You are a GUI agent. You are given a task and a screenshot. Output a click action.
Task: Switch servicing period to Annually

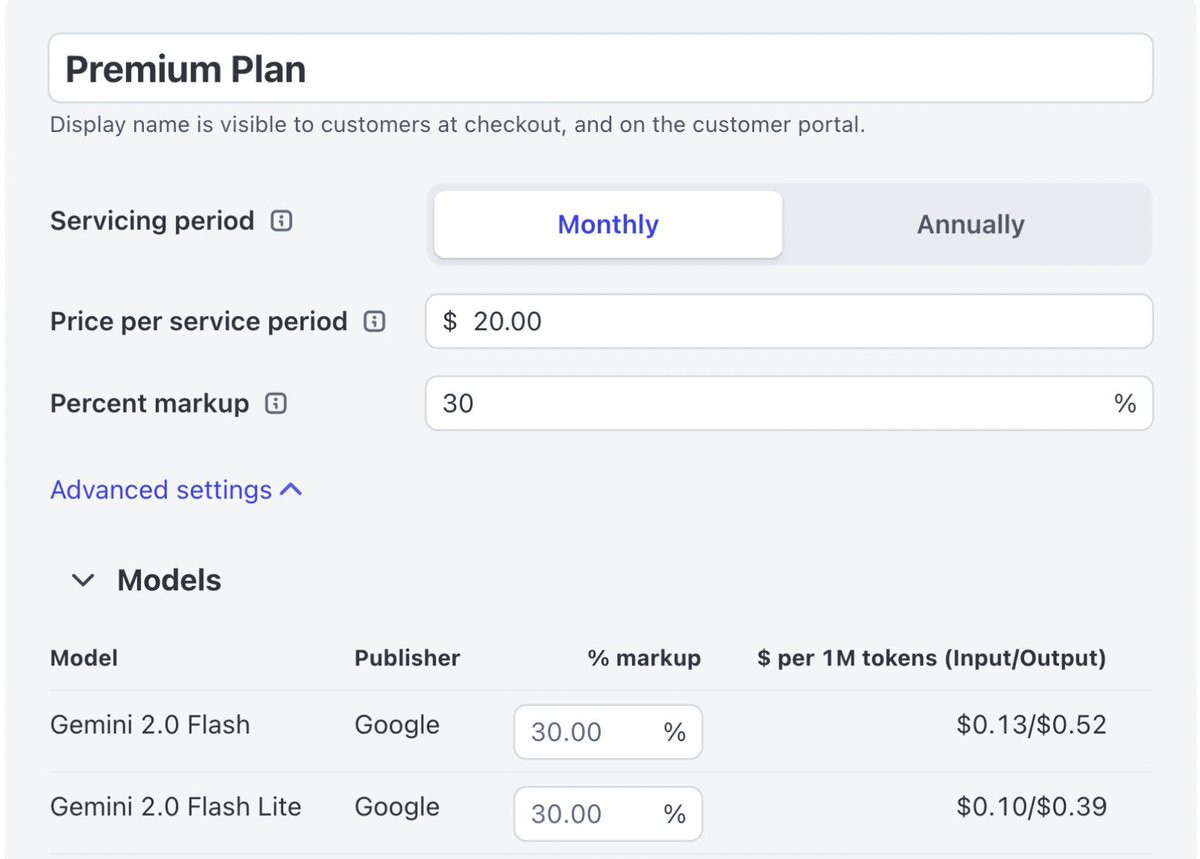[970, 224]
